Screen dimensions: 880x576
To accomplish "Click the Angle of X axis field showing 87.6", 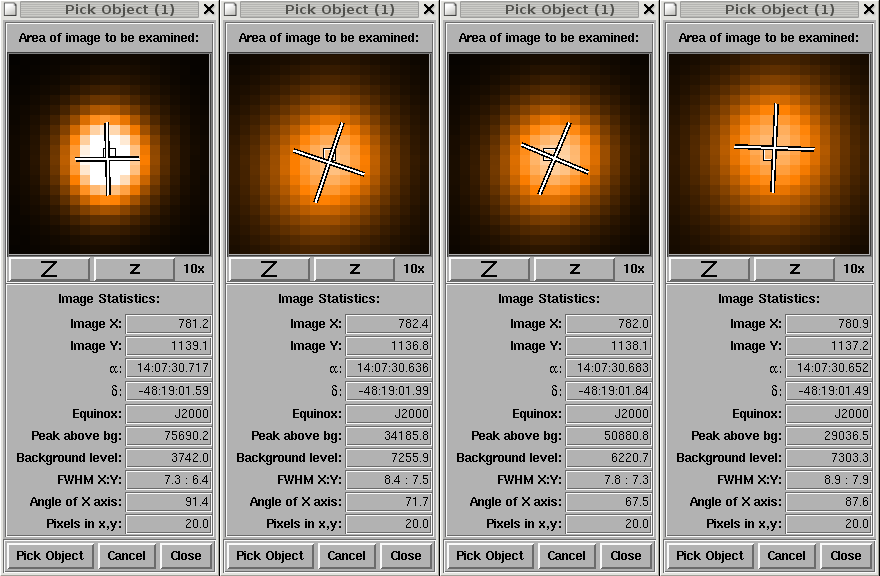I will click(x=829, y=502).
